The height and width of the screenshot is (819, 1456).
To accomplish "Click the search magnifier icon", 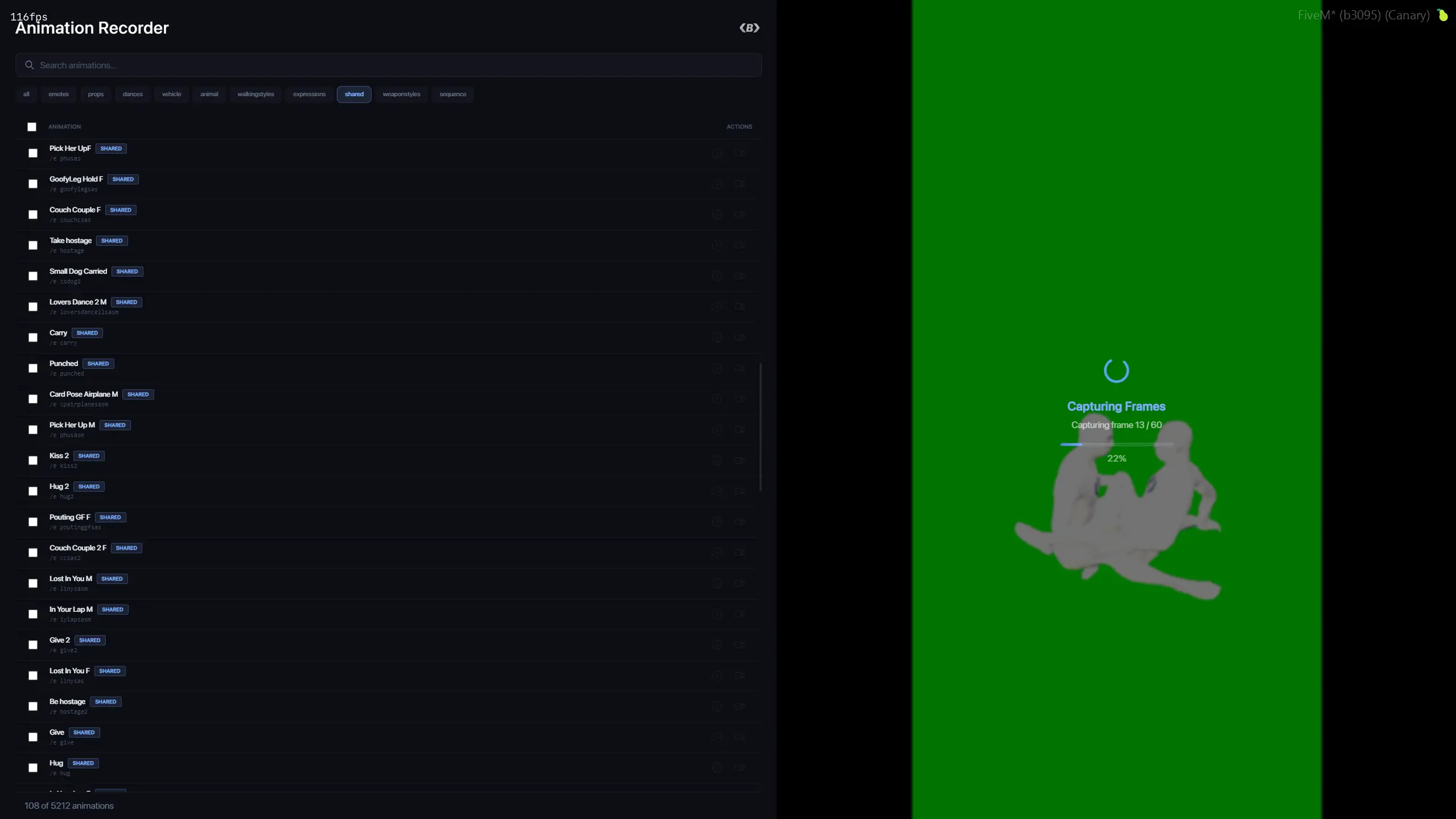I will pyautogui.click(x=30, y=65).
